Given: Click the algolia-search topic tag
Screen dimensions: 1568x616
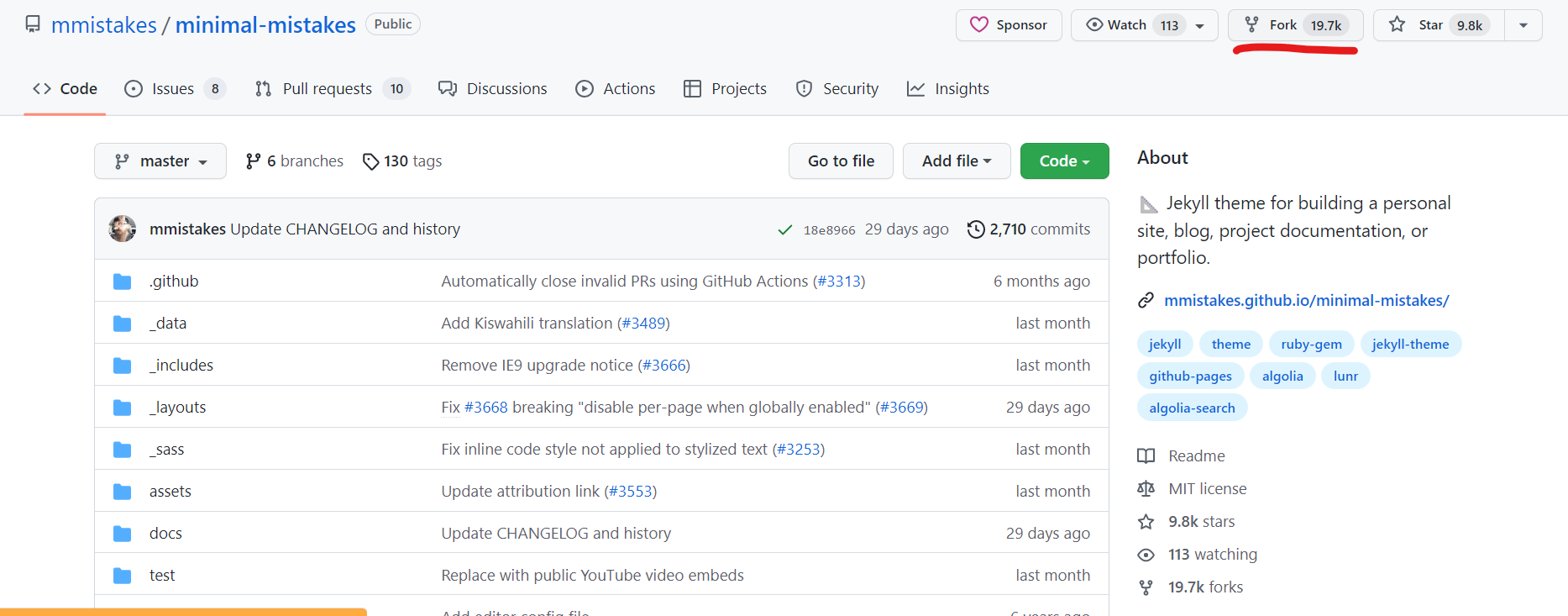Looking at the screenshot, I should [x=1192, y=408].
